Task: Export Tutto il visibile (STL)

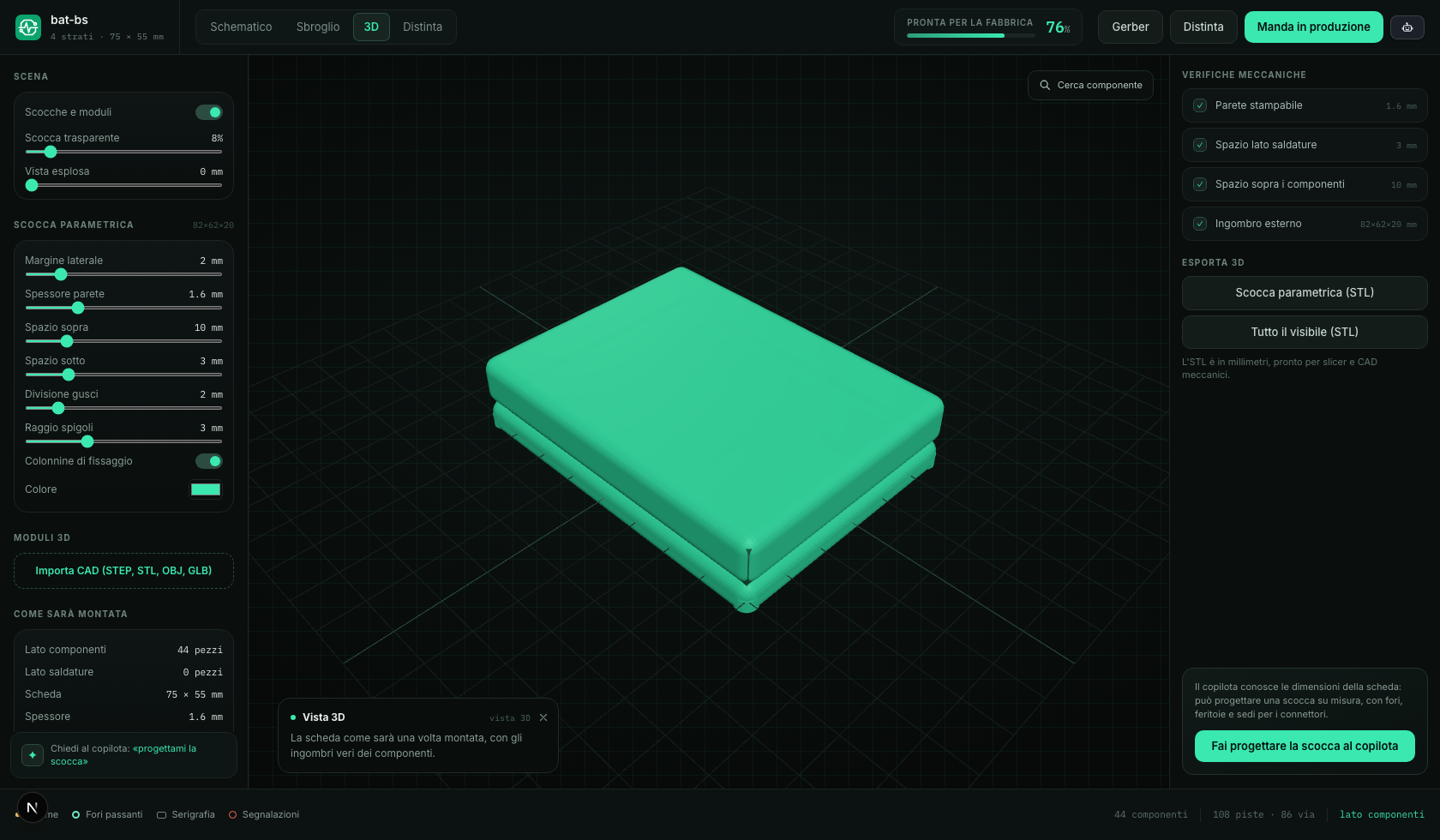Action: pos(1305,333)
